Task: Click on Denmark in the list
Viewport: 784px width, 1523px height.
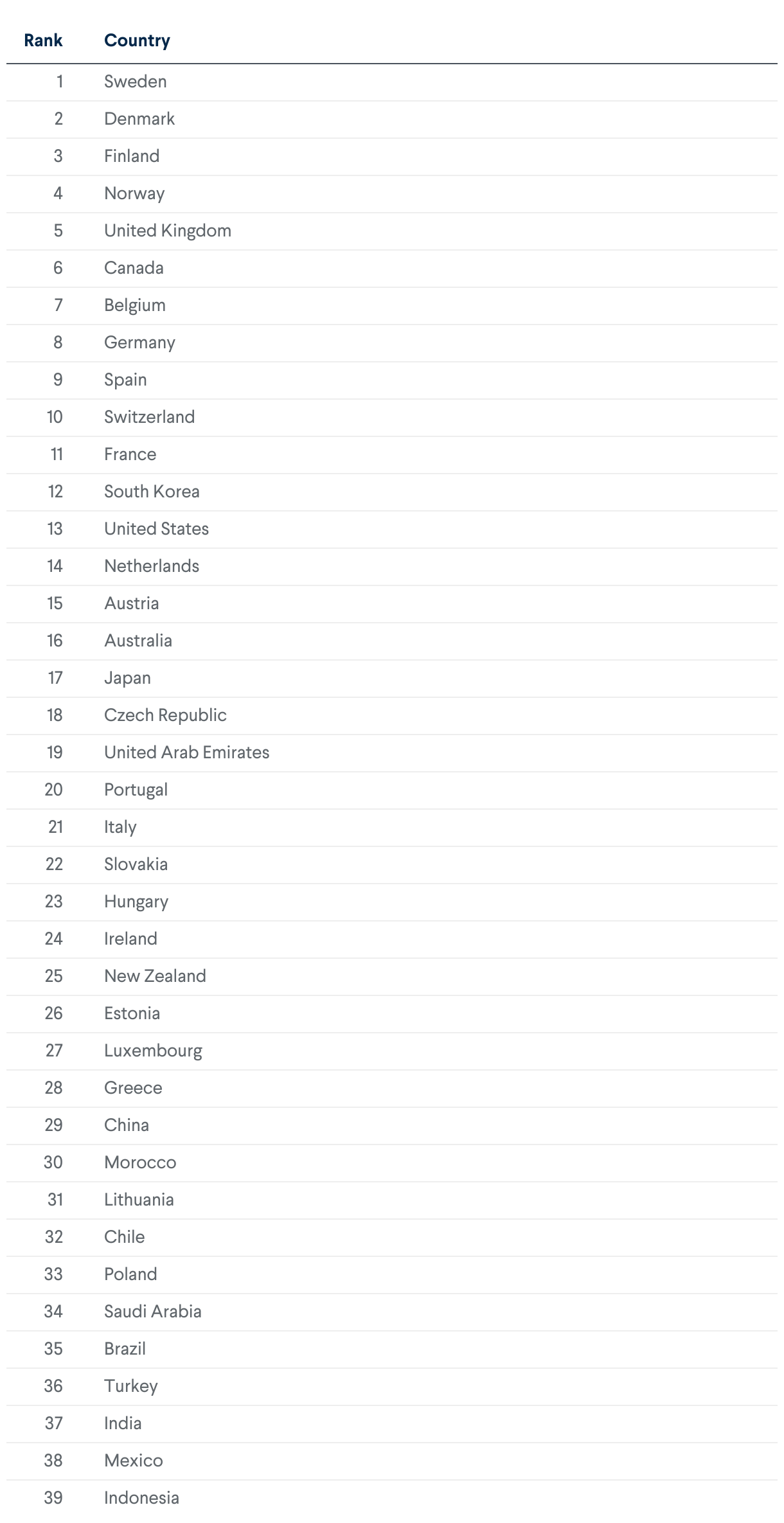Action: pos(139,119)
